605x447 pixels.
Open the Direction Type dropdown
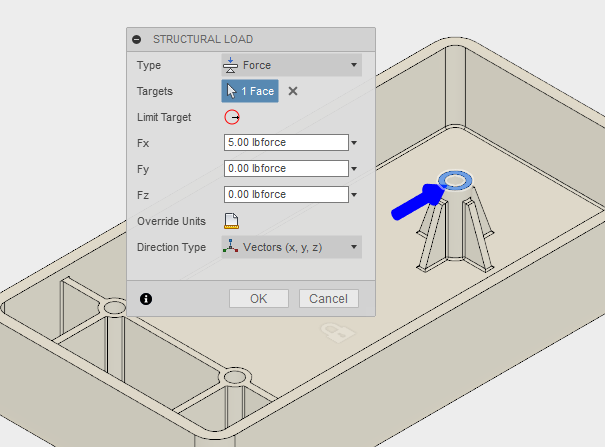click(292, 247)
